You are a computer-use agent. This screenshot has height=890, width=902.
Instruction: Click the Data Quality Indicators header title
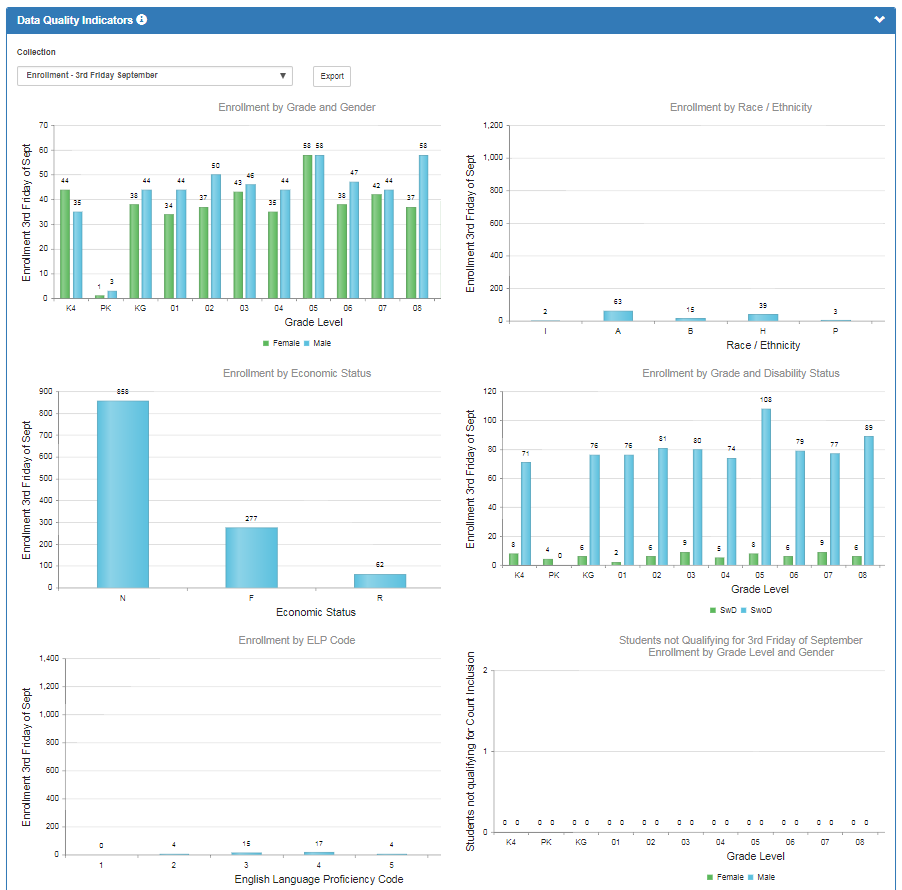[75, 20]
